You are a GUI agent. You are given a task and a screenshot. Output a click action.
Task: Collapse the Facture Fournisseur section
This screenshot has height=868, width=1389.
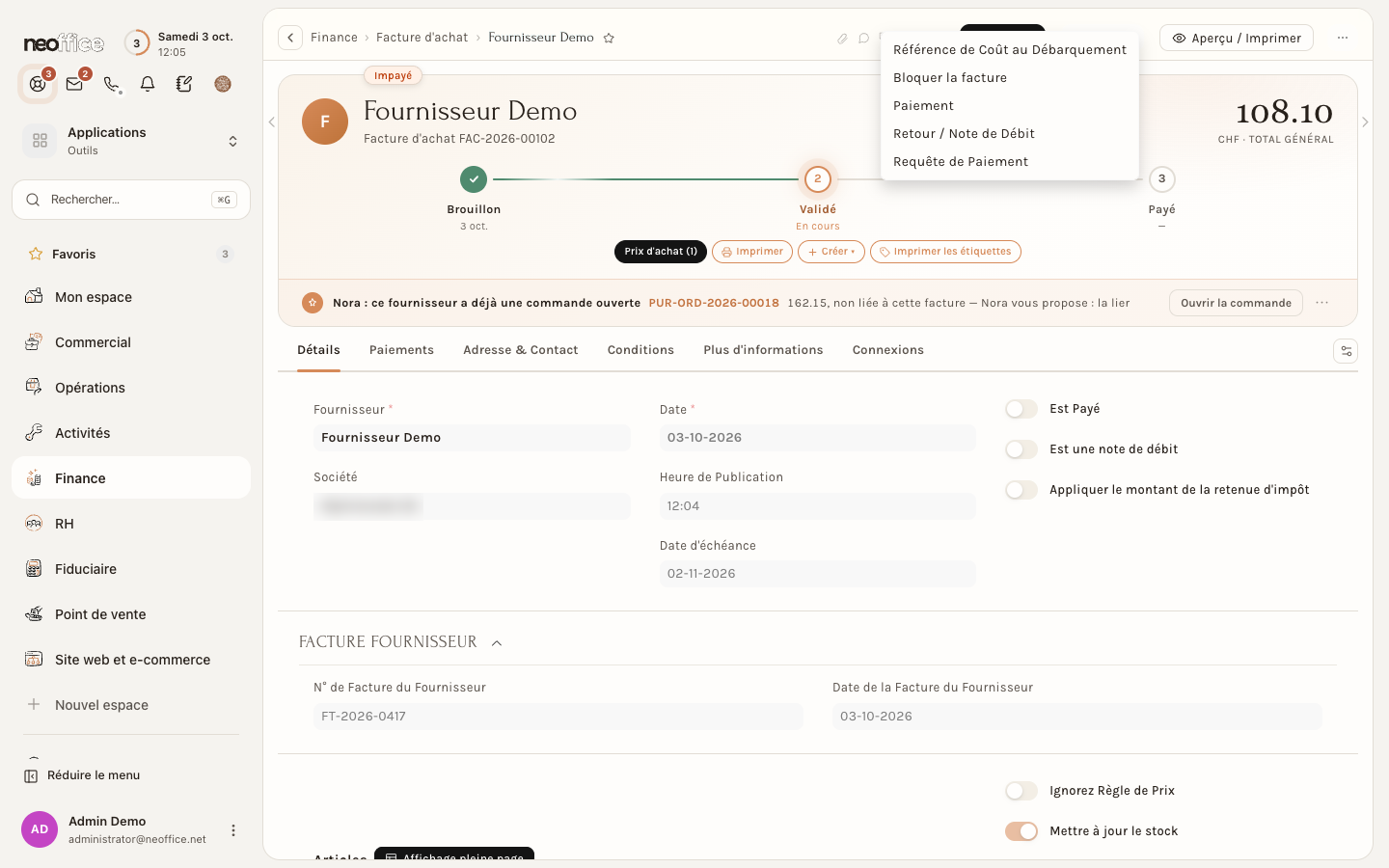coord(497,643)
